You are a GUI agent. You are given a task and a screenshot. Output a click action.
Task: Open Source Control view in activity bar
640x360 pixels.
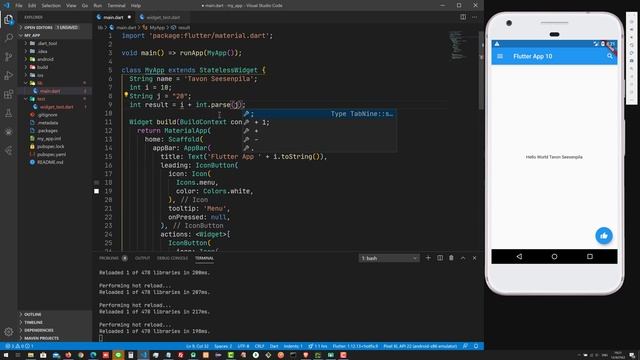pos(9,57)
